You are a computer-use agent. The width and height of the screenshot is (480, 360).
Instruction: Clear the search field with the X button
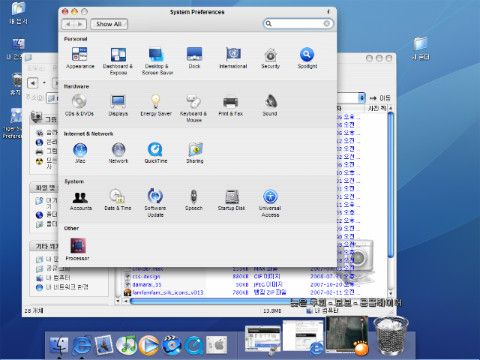tap(327, 23)
